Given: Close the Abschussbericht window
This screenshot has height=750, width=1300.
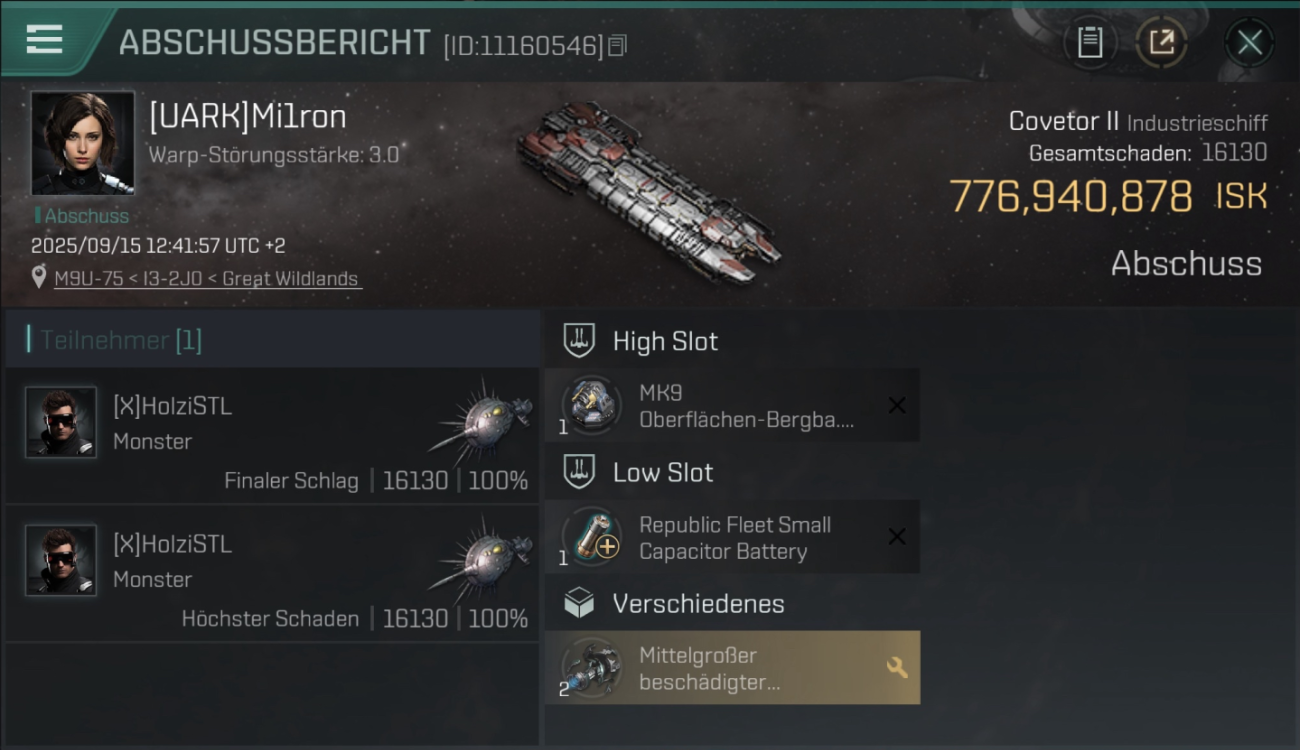Looking at the screenshot, I should 1249,43.
